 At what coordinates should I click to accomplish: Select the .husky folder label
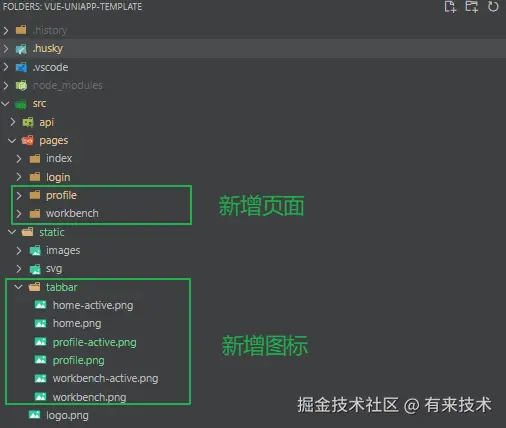click(x=48, y=49)
